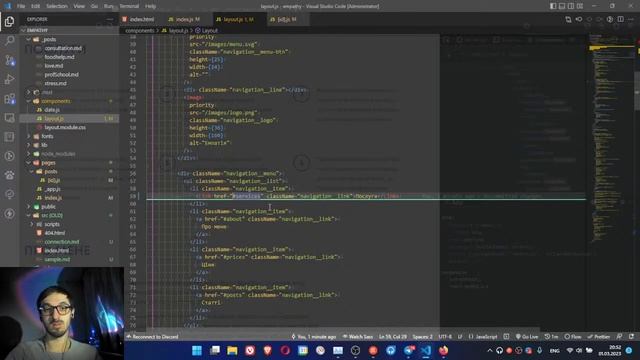Open 404.html in the explorer

54,233
